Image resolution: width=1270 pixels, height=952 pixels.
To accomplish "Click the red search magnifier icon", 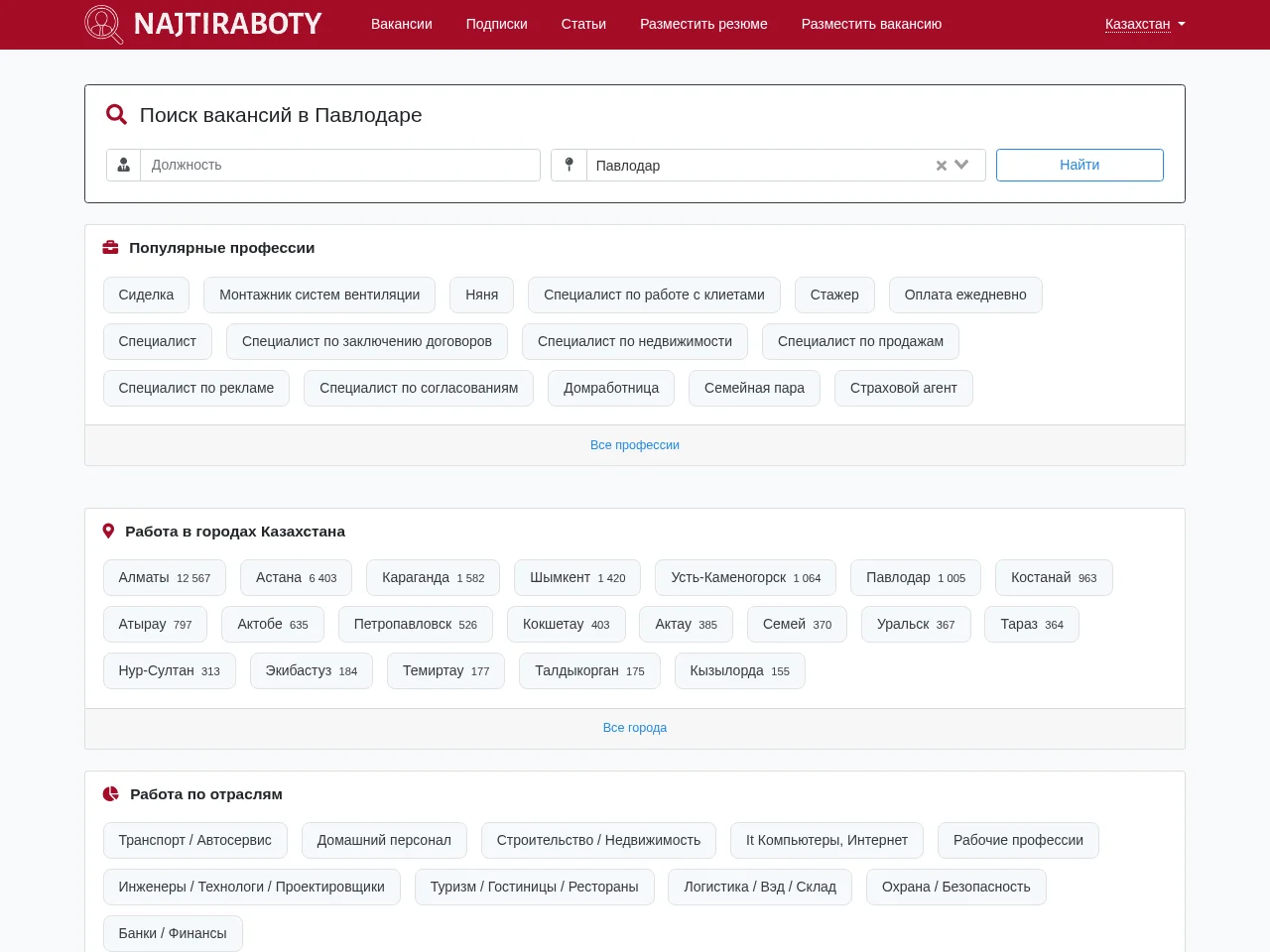I will (116, 115).
